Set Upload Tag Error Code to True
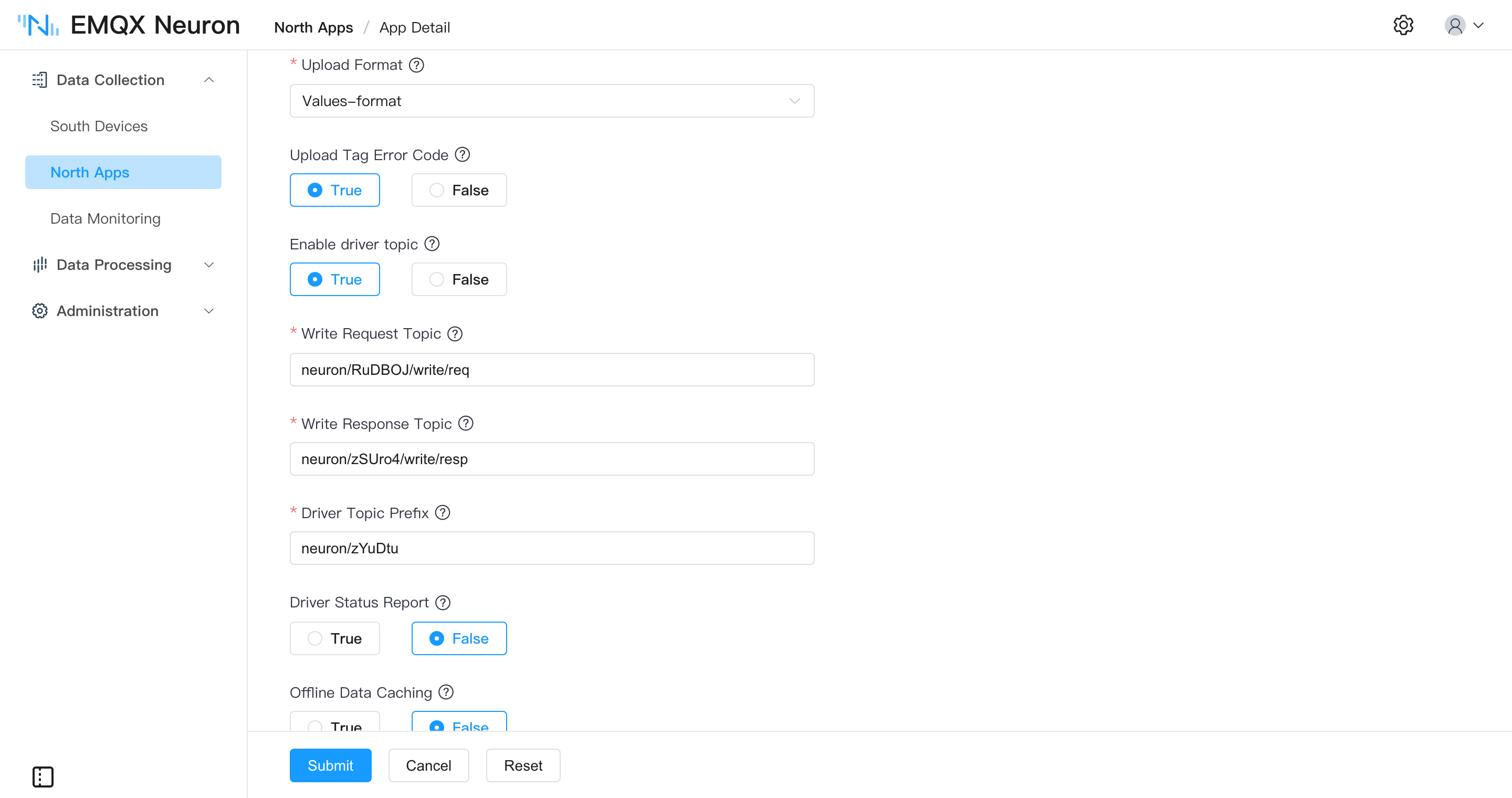Screen dimensions: 1512x798 tap(334, 190)
